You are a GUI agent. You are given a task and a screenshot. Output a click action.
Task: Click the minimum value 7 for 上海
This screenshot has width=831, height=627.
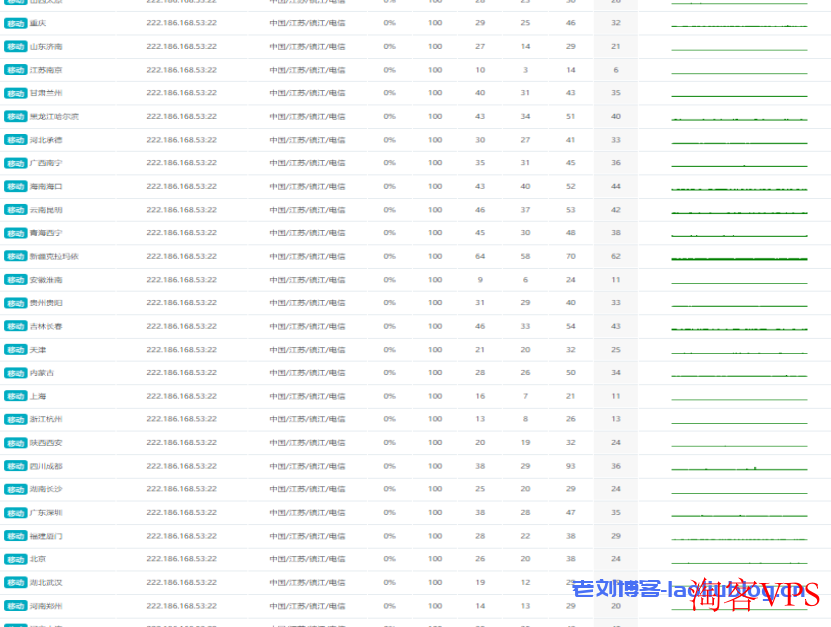[x=525, y=396]
